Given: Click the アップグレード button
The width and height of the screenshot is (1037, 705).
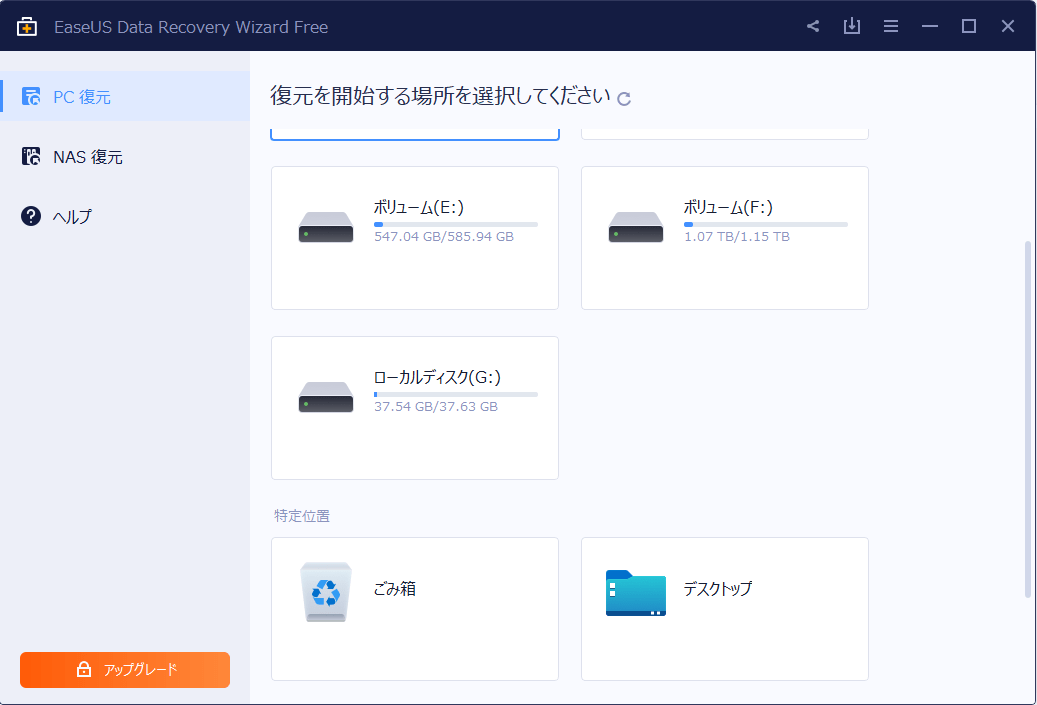Looking at the screenshot, I should (x=125, y=670).
